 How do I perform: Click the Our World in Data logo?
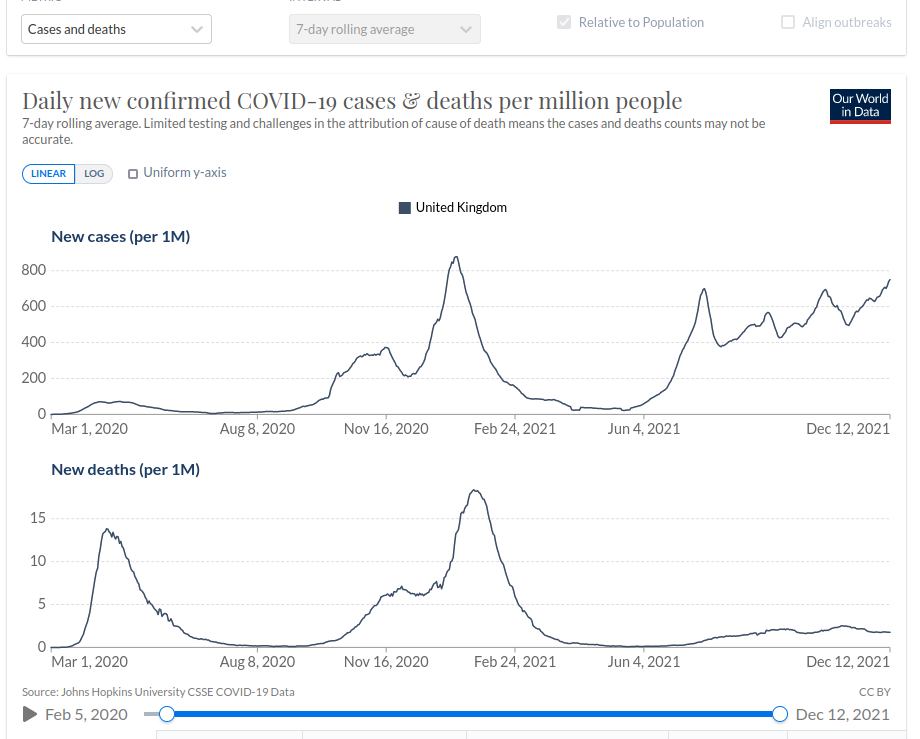click(860, 105)
